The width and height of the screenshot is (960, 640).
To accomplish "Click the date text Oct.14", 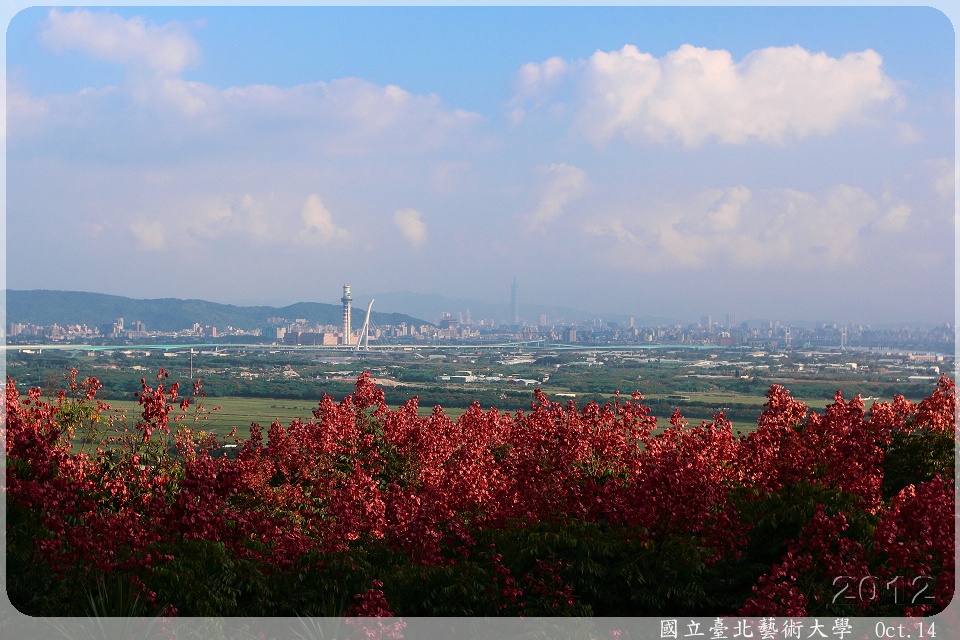I will [906, 630].
